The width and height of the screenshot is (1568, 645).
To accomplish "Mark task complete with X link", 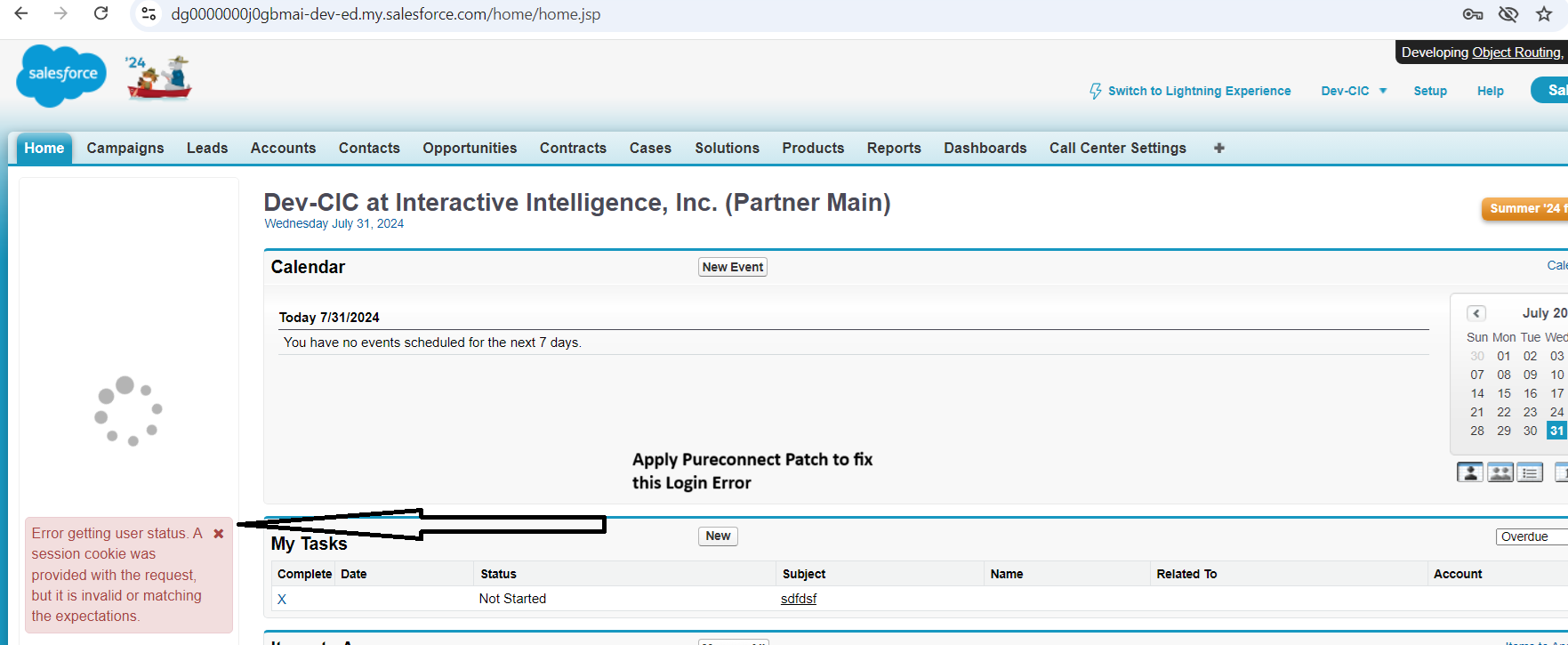I will click(x=282, y=599).
